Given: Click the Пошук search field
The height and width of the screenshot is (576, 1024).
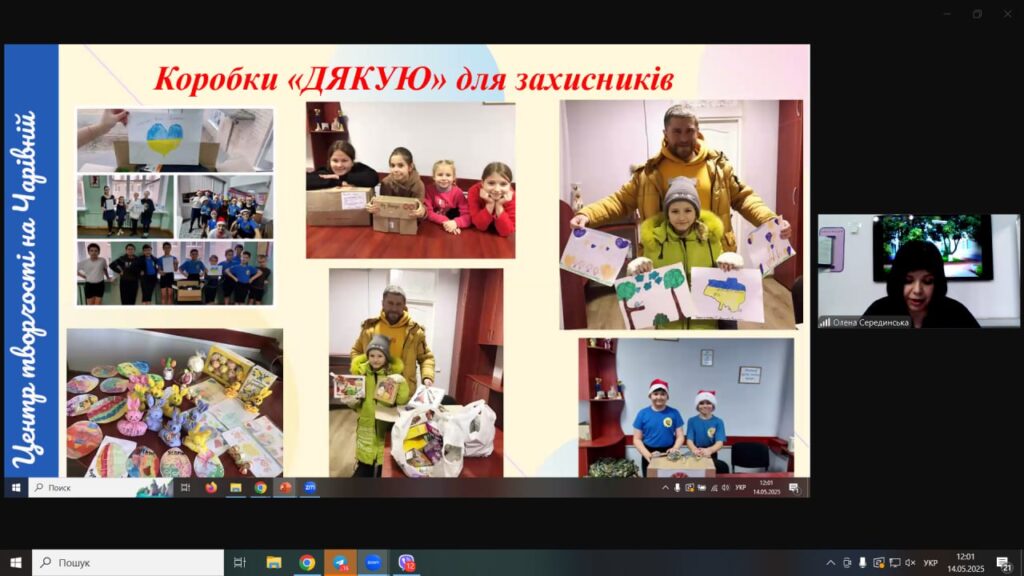Looking at the screenshot, I should 128,562.
